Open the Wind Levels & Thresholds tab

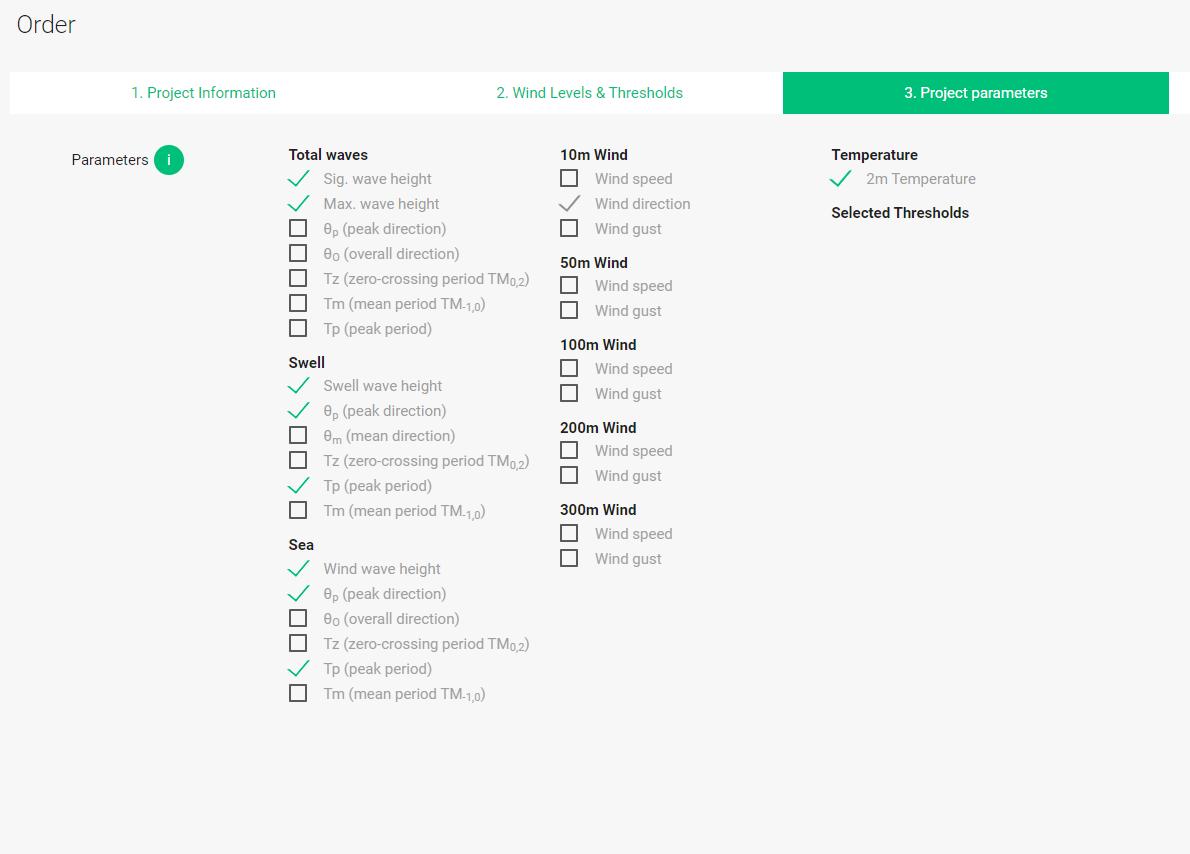[589, 92]
